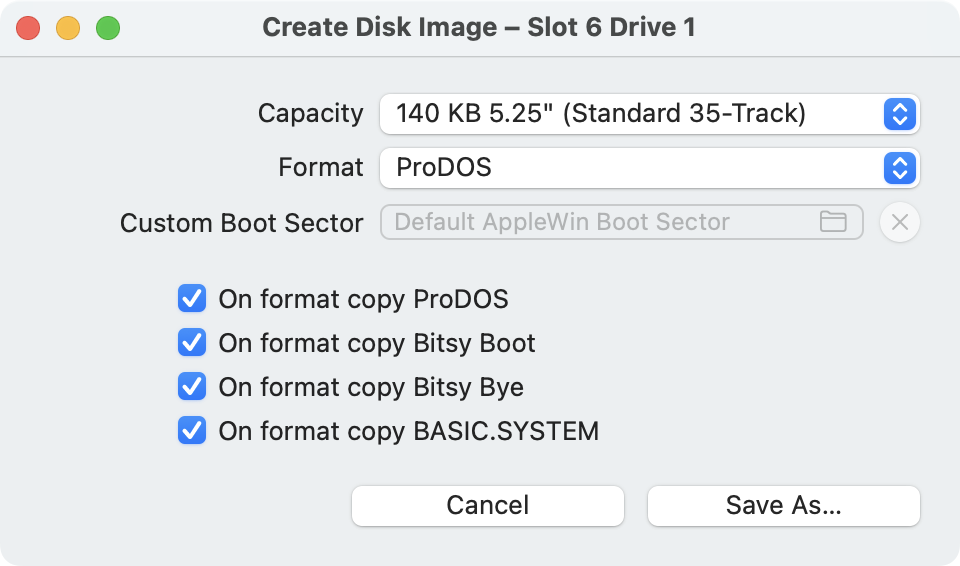Screen dimensions: 960x566
Task: Click the Capacity popup arrows
Action: (x=899, y=114)
